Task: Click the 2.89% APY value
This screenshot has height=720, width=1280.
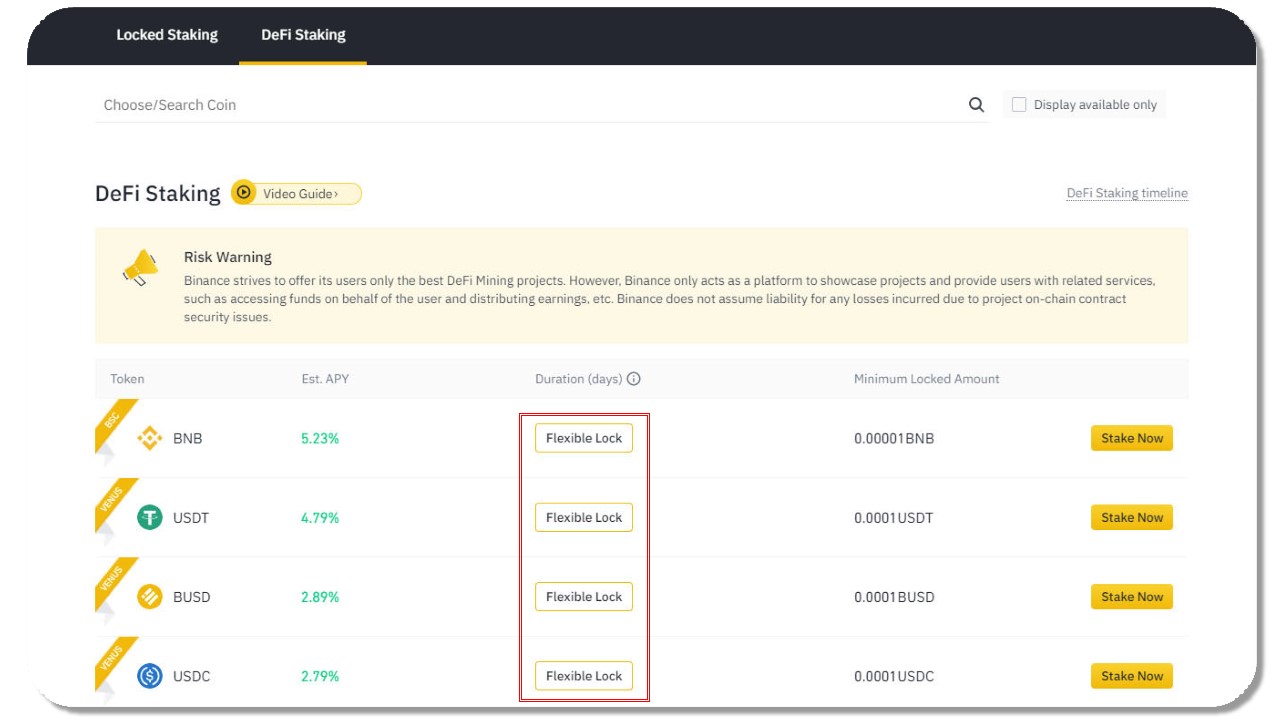Action: coord(320,597)
